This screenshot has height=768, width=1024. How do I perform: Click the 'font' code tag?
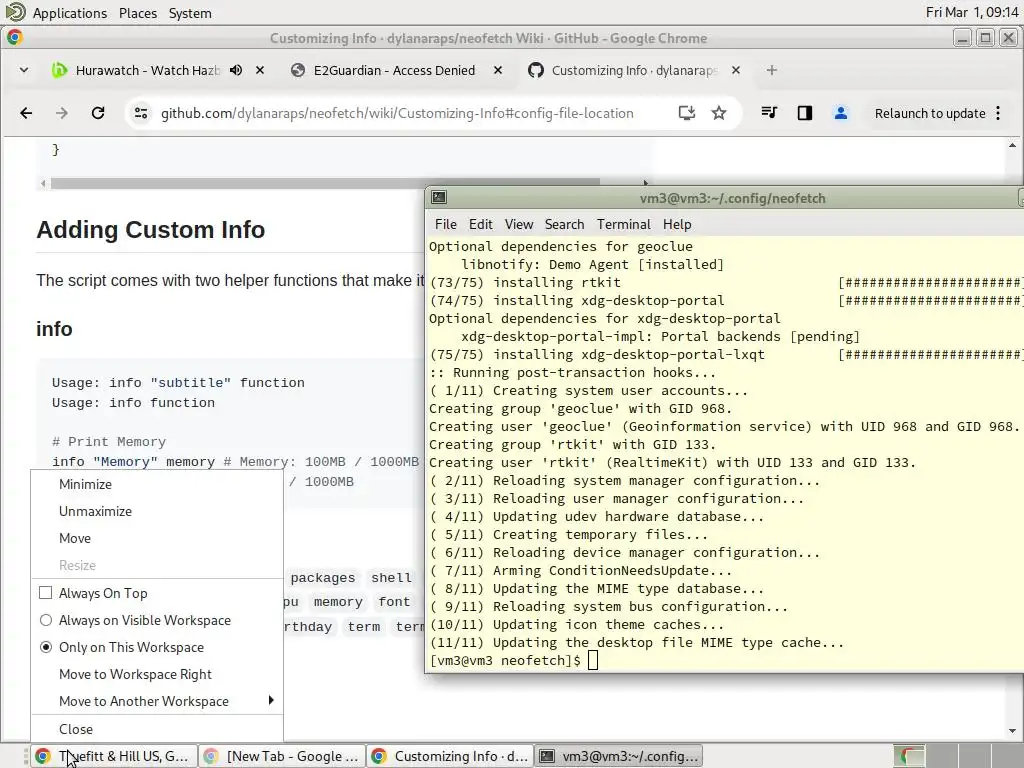coord(394,601)
